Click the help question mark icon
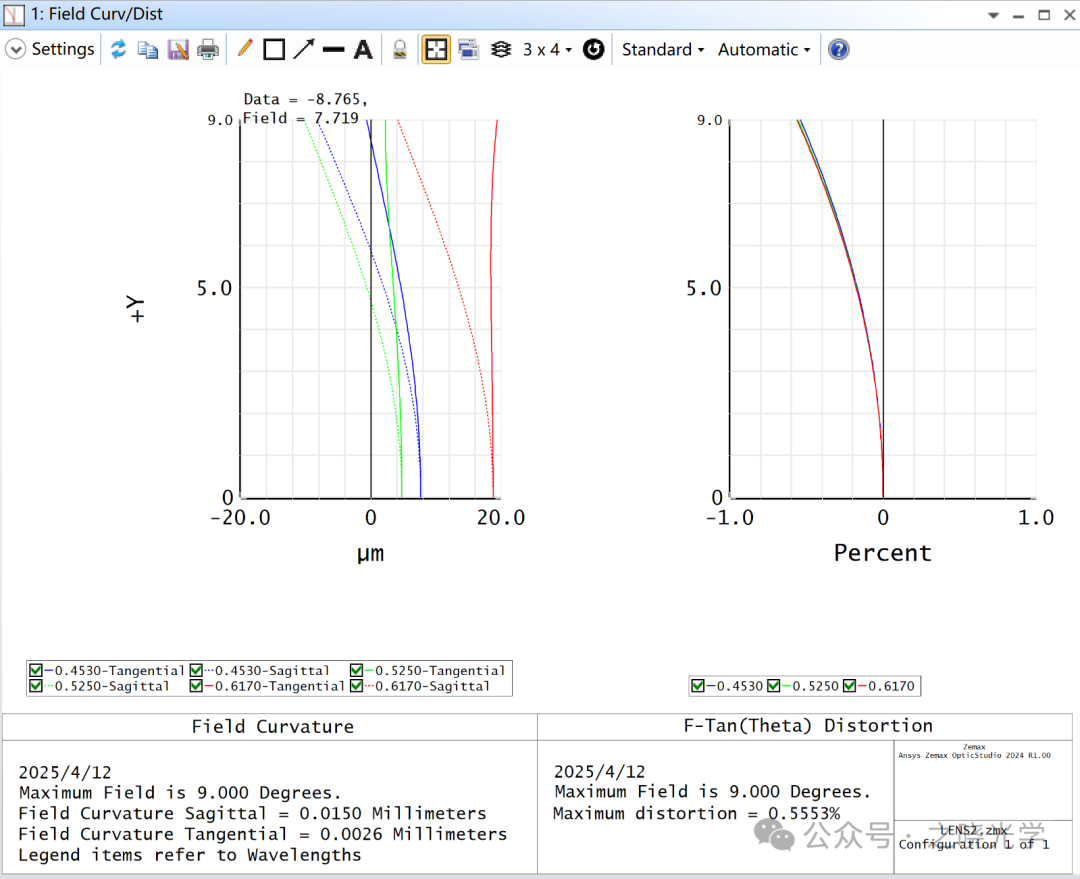This screenshot has width=1080, height=879. click(839, 49)
